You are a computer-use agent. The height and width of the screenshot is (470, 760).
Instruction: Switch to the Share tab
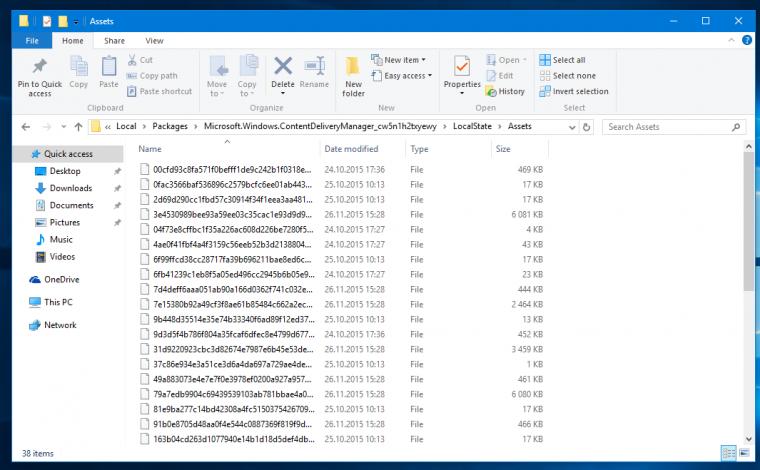(114, 41)
